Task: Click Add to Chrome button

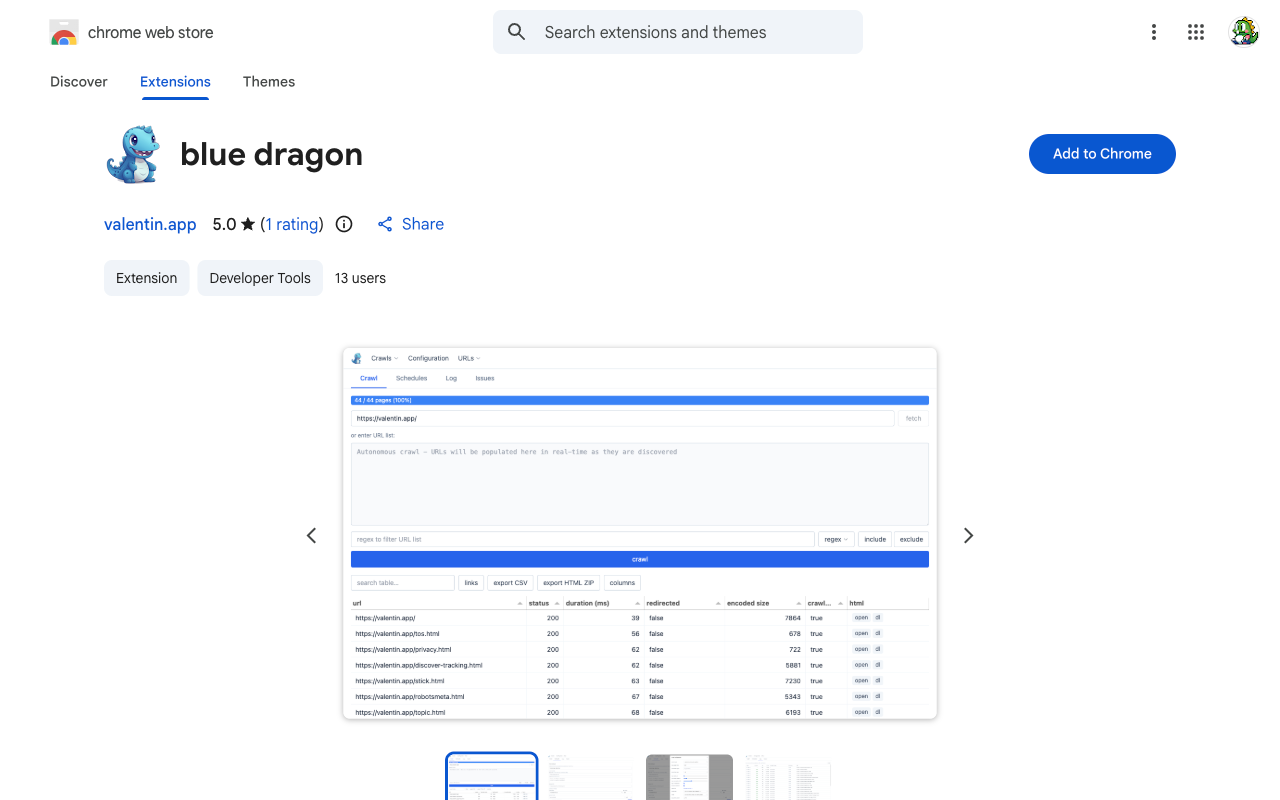Action: pyautogui.click(x=1102, y=154)
